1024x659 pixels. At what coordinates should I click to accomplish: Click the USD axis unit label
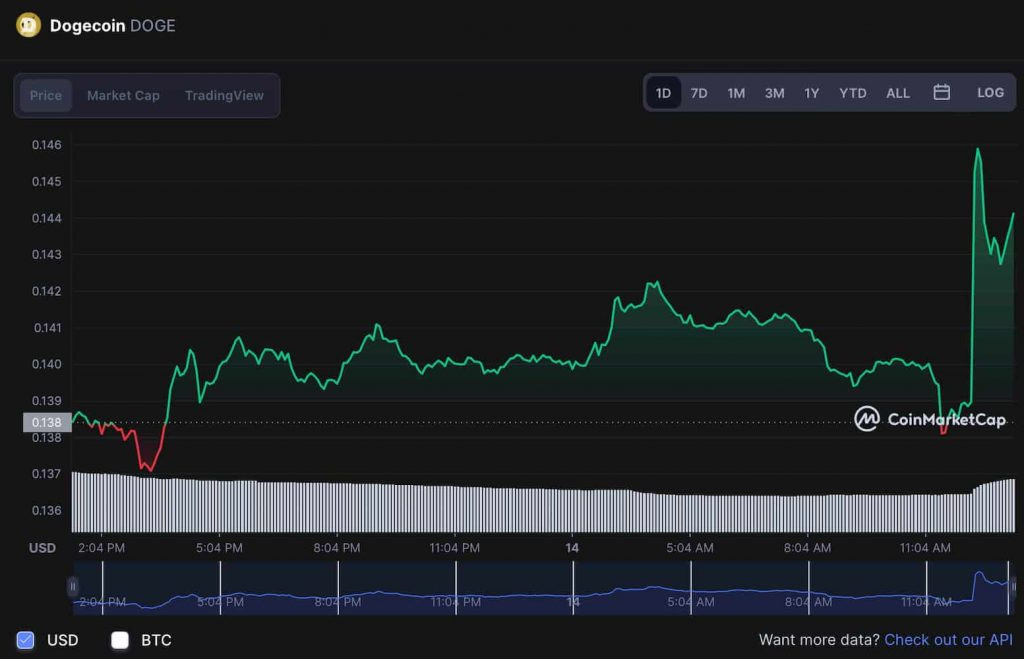[42, 548]
